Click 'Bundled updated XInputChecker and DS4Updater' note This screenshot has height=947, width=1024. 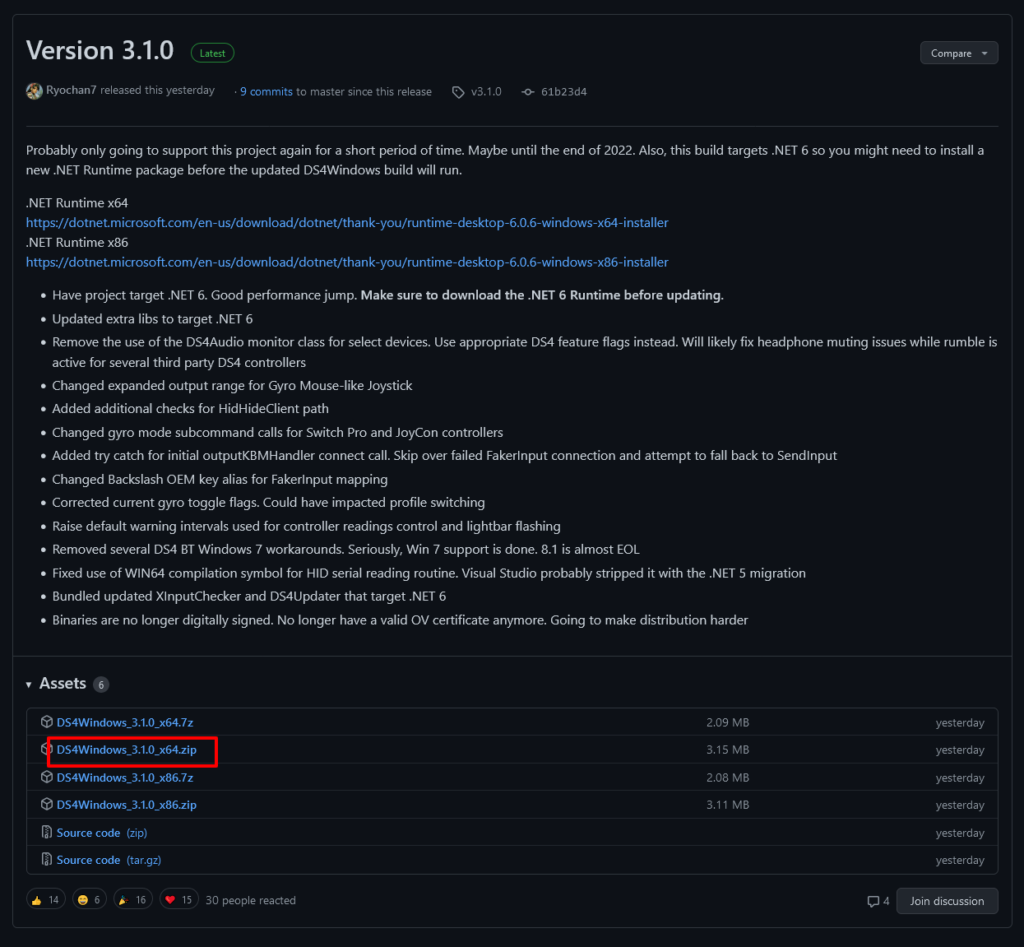[x=249, y=596]
